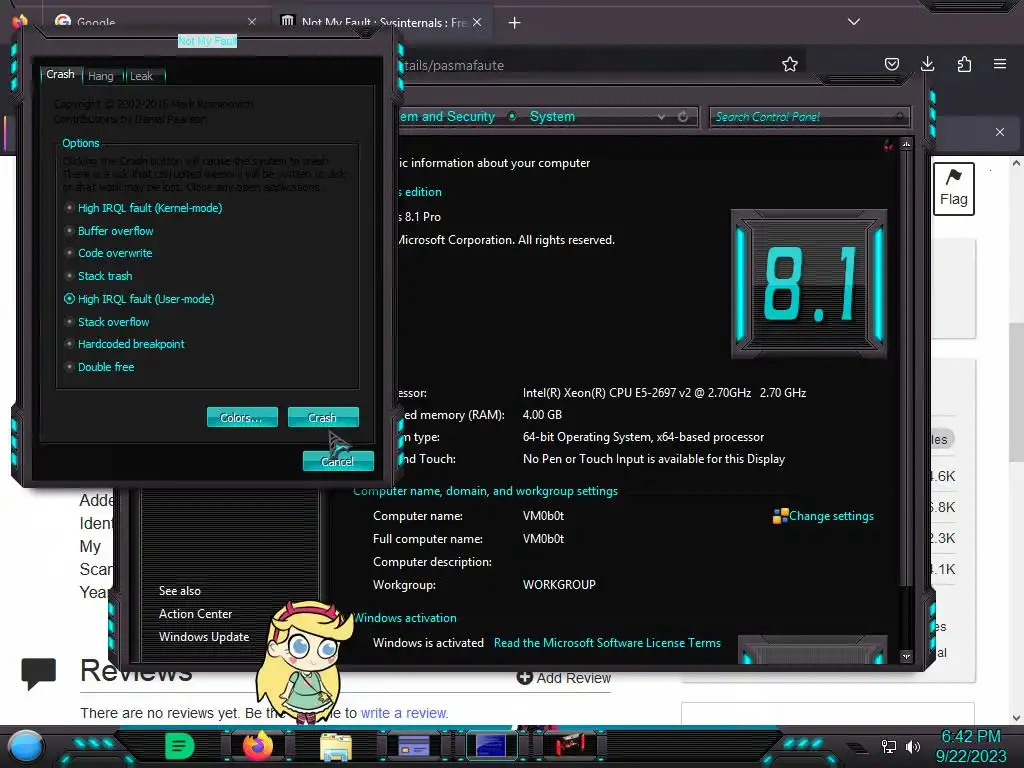Open the Start orb

25,746
